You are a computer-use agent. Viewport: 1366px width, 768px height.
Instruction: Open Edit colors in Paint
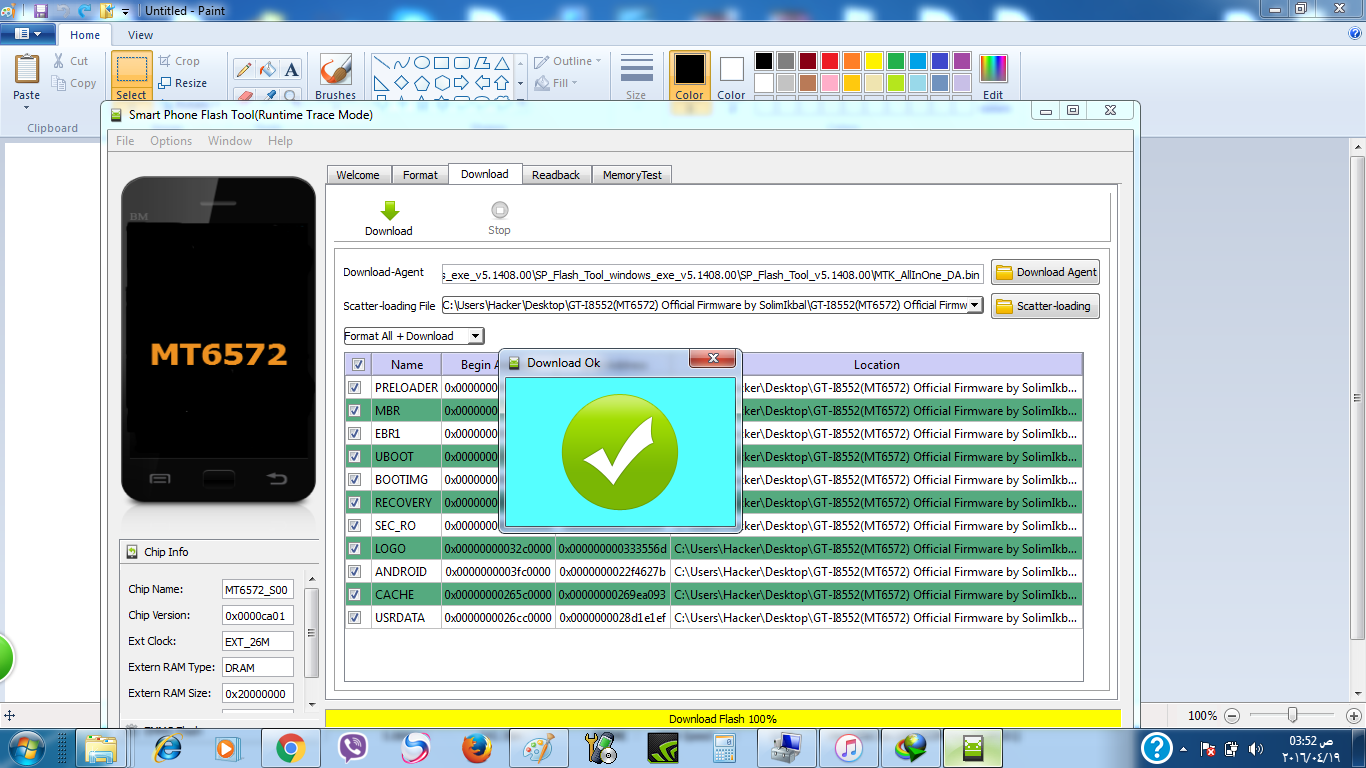coord(993,77)
